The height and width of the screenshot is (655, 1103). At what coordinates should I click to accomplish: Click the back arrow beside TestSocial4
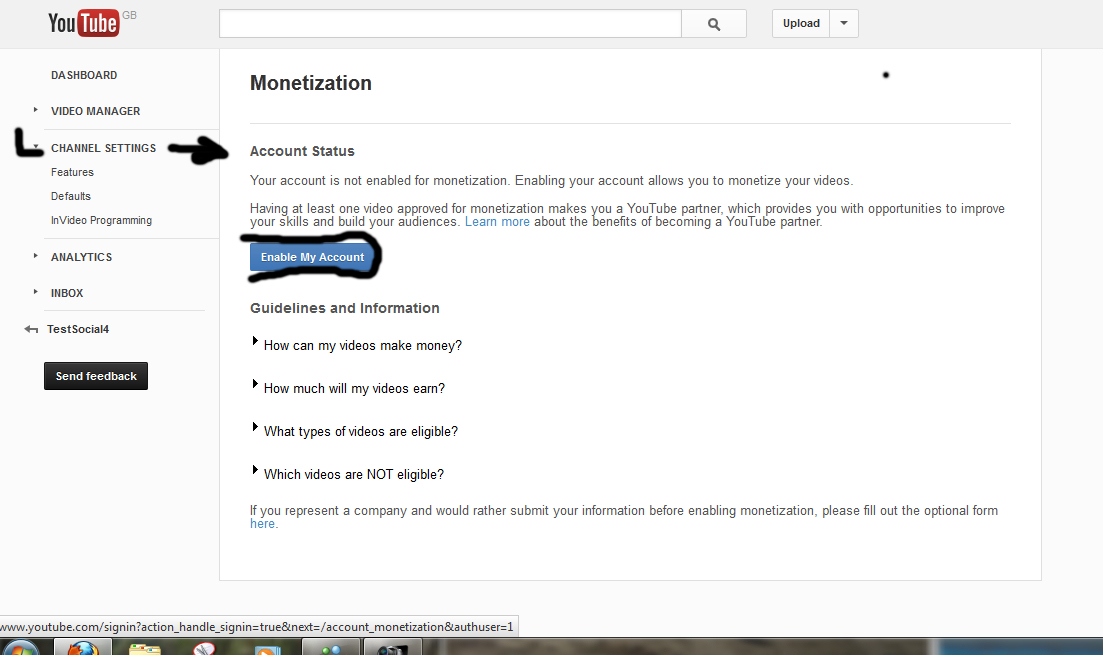coord(31,329)
